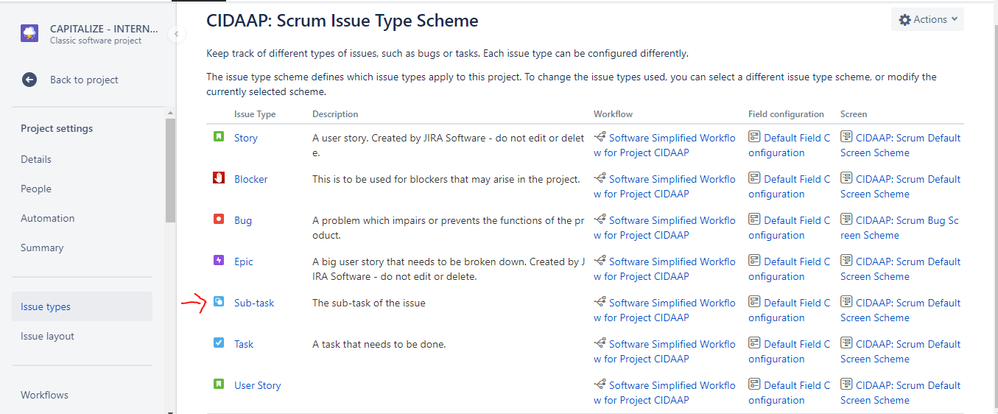Collapse the sidebar with the chevron button
The width and height of the screenshot is (998, 414).
click(177, 34)
